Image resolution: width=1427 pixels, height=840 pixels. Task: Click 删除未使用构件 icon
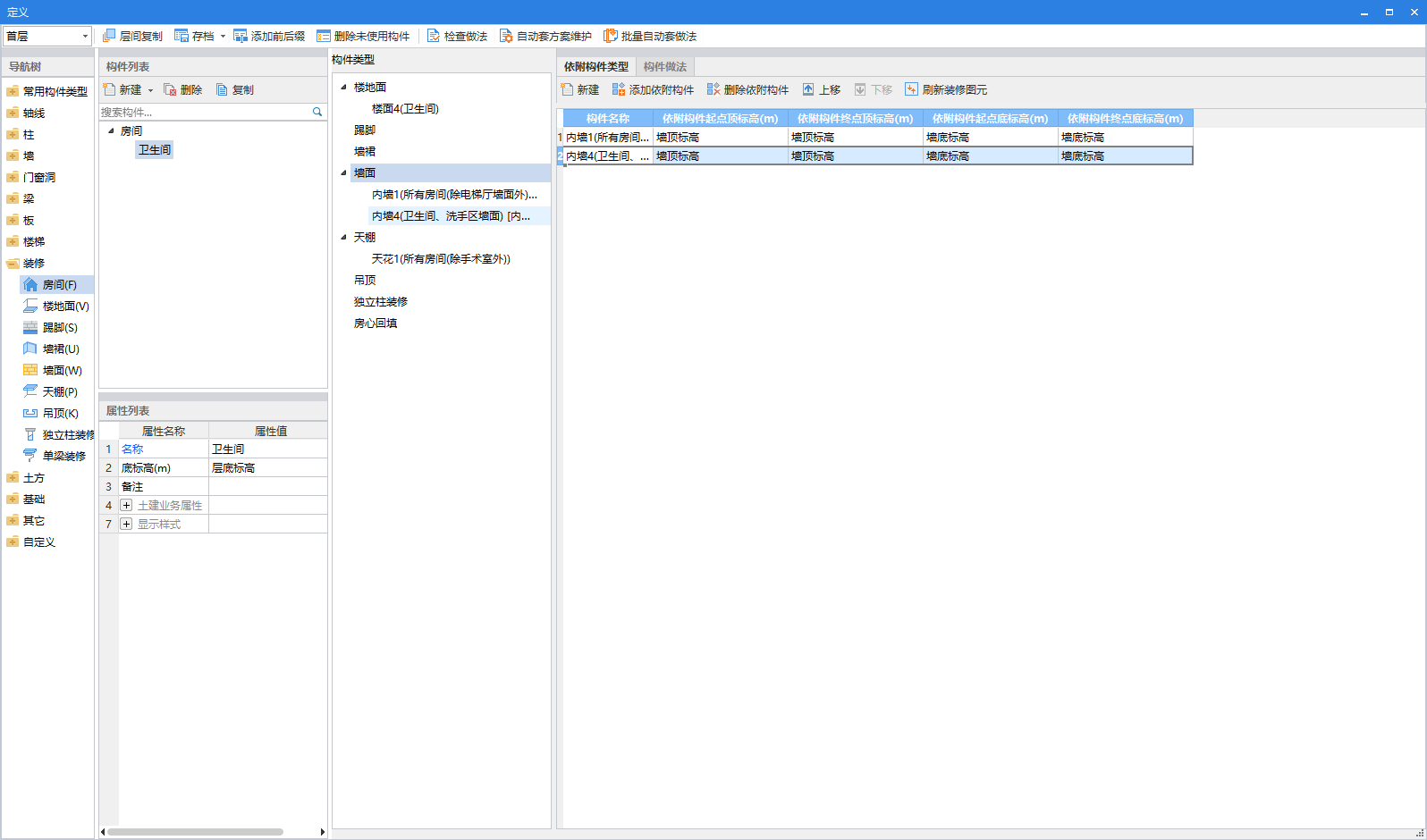click(x=324, y=36)
